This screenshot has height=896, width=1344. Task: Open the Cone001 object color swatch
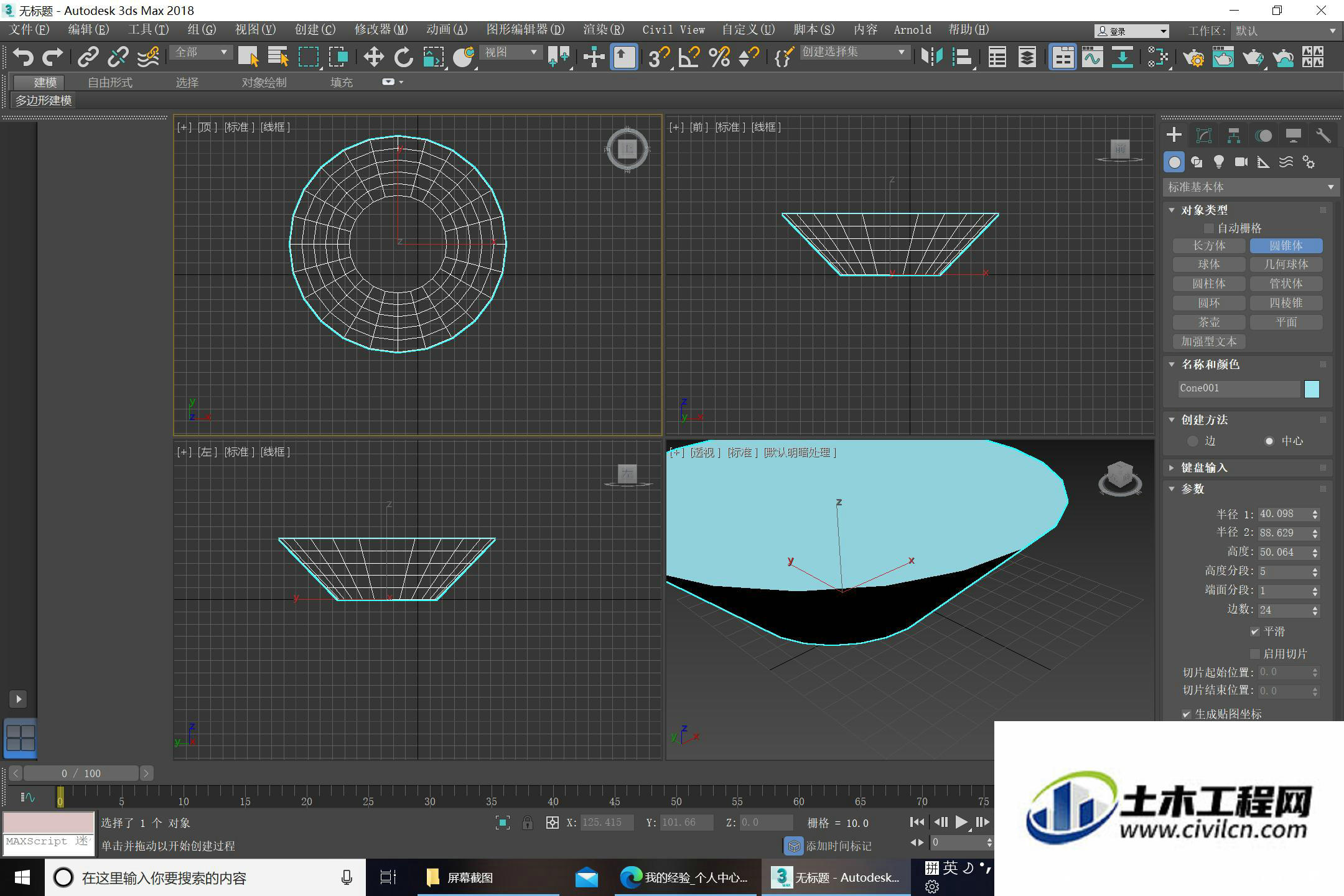(x=1312, y=389)
